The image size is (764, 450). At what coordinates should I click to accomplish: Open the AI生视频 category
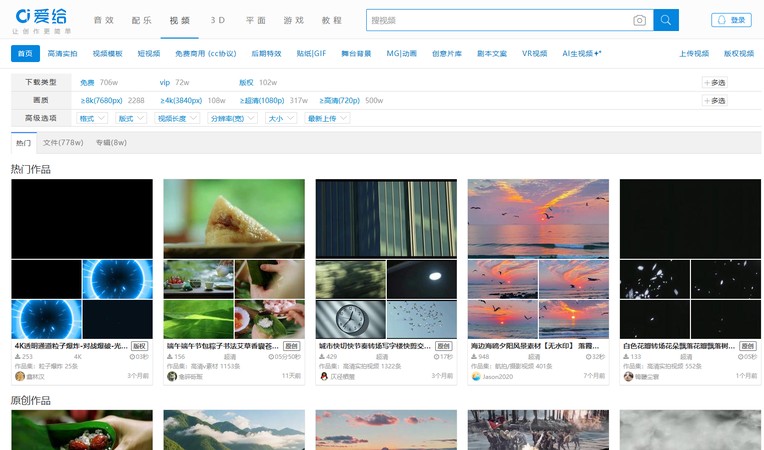point(581,54)
